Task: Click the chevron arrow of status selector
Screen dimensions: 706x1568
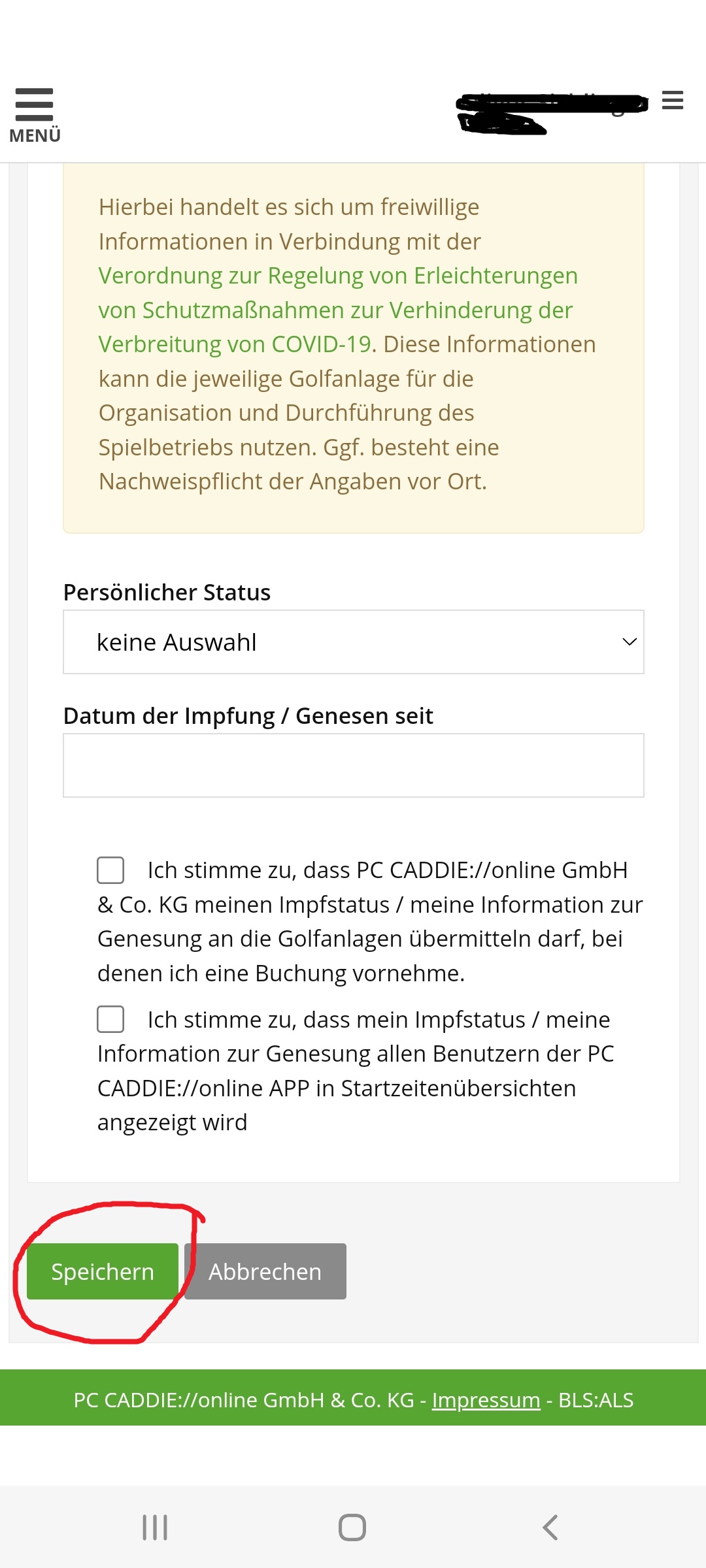Action: [x=629, y=642]
